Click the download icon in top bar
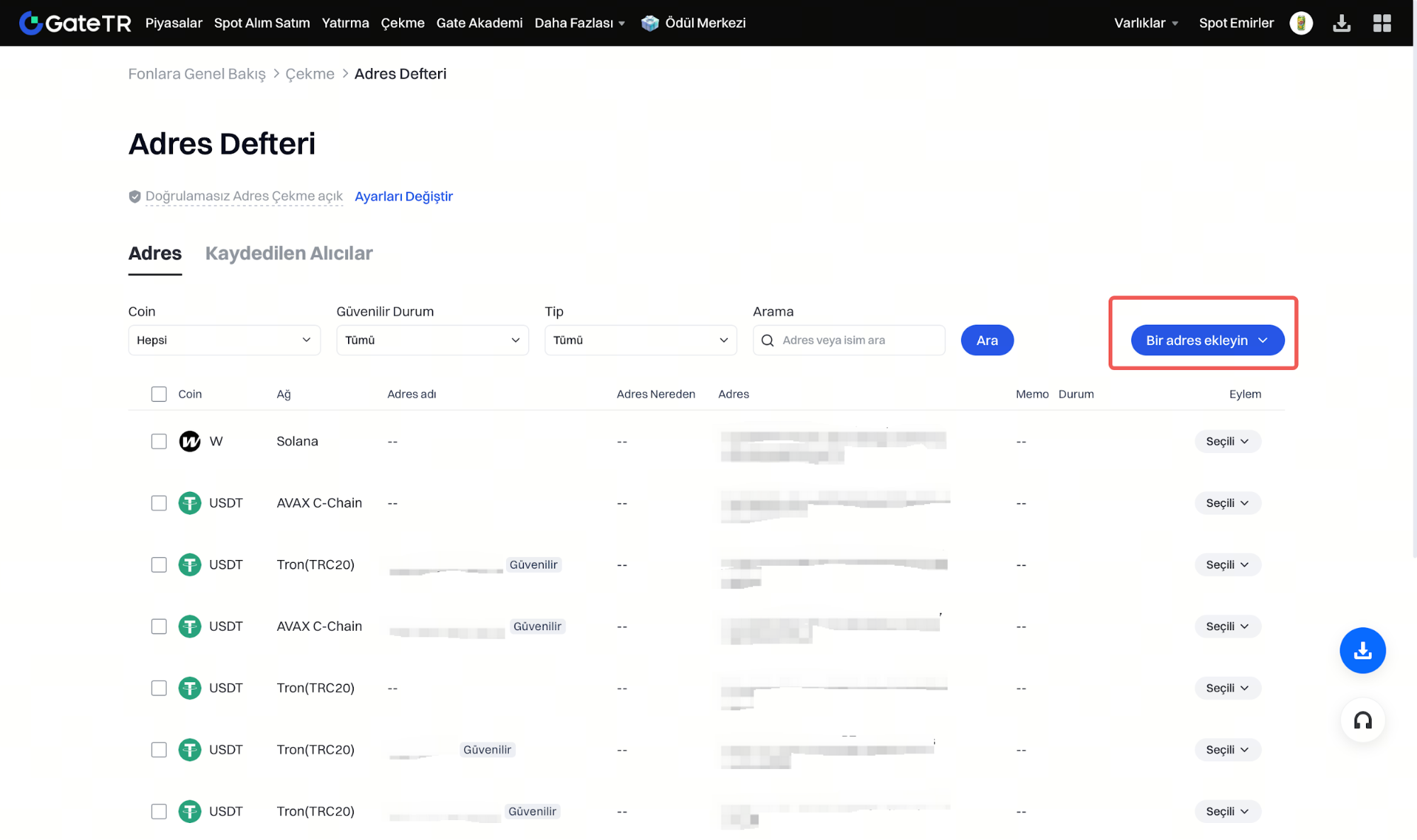Image resolution: width=1417 pixels, height=840 pixels. 1341,23
